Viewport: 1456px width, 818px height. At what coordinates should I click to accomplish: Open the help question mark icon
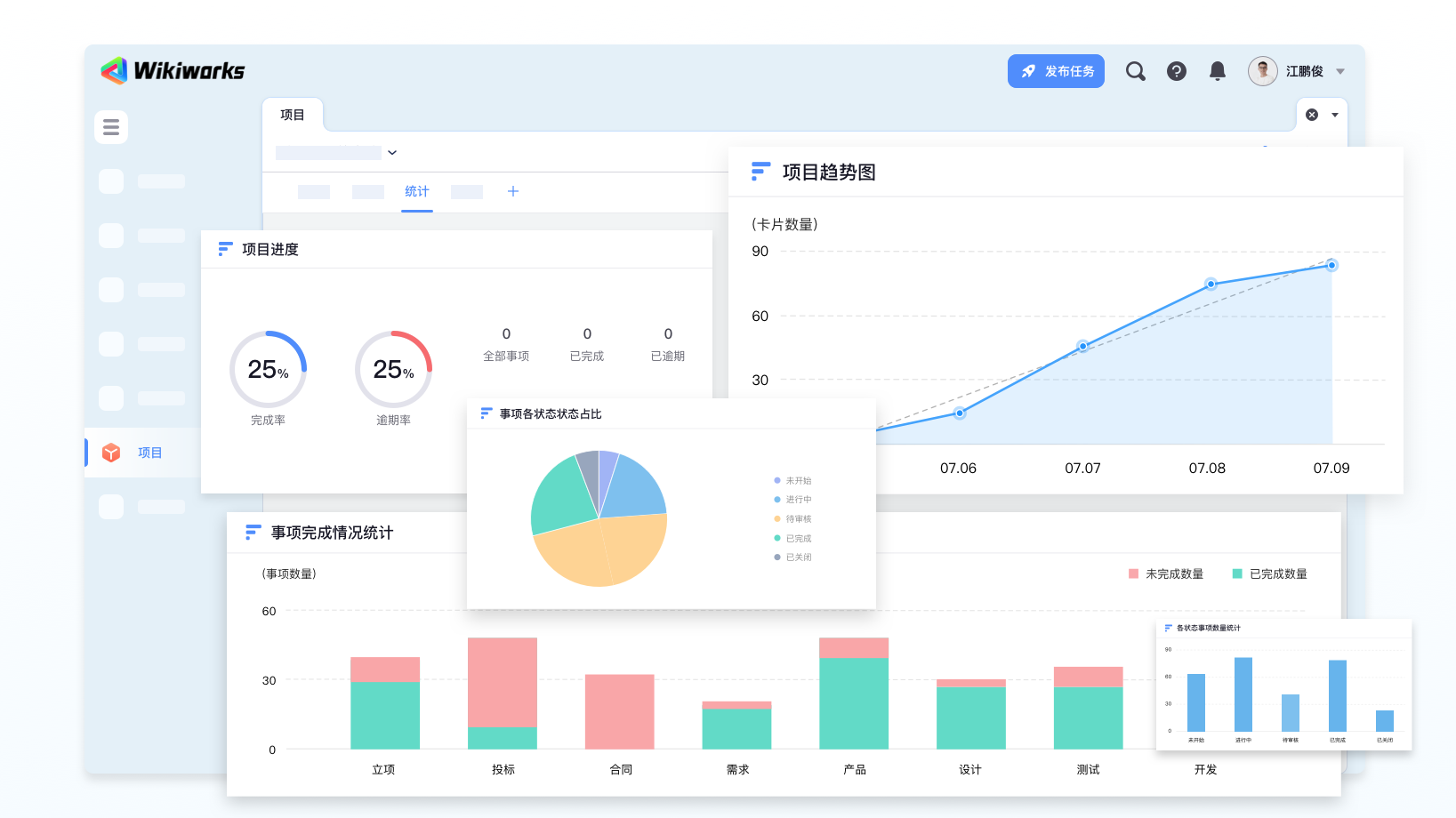click(1176, 71)
